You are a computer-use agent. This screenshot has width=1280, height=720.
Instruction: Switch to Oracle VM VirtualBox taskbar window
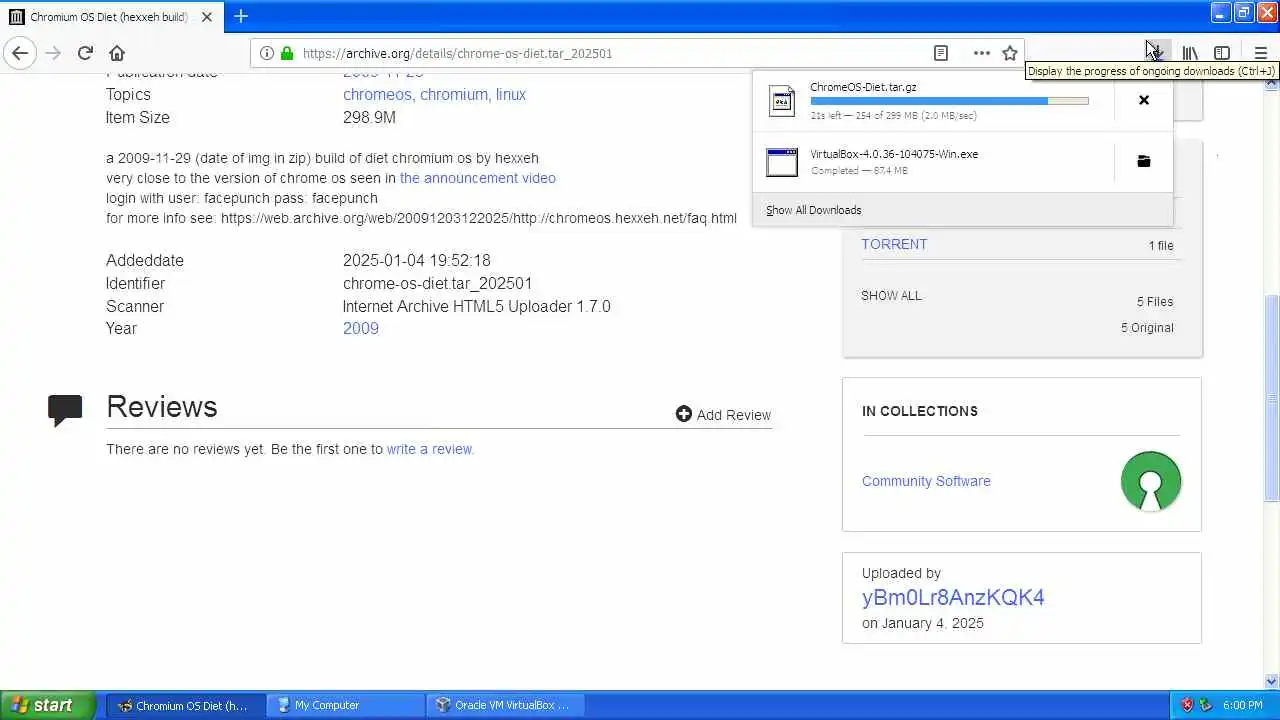pos(505,705)
